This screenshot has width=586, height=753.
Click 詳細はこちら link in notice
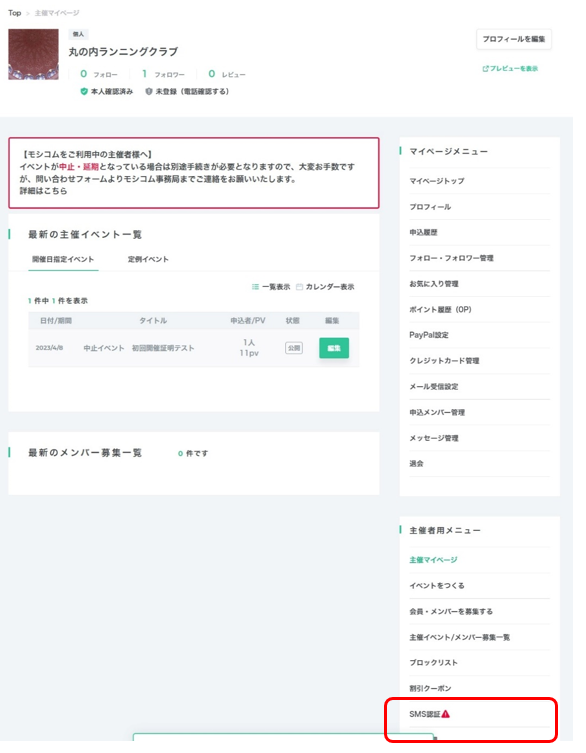tap(43, 191)
